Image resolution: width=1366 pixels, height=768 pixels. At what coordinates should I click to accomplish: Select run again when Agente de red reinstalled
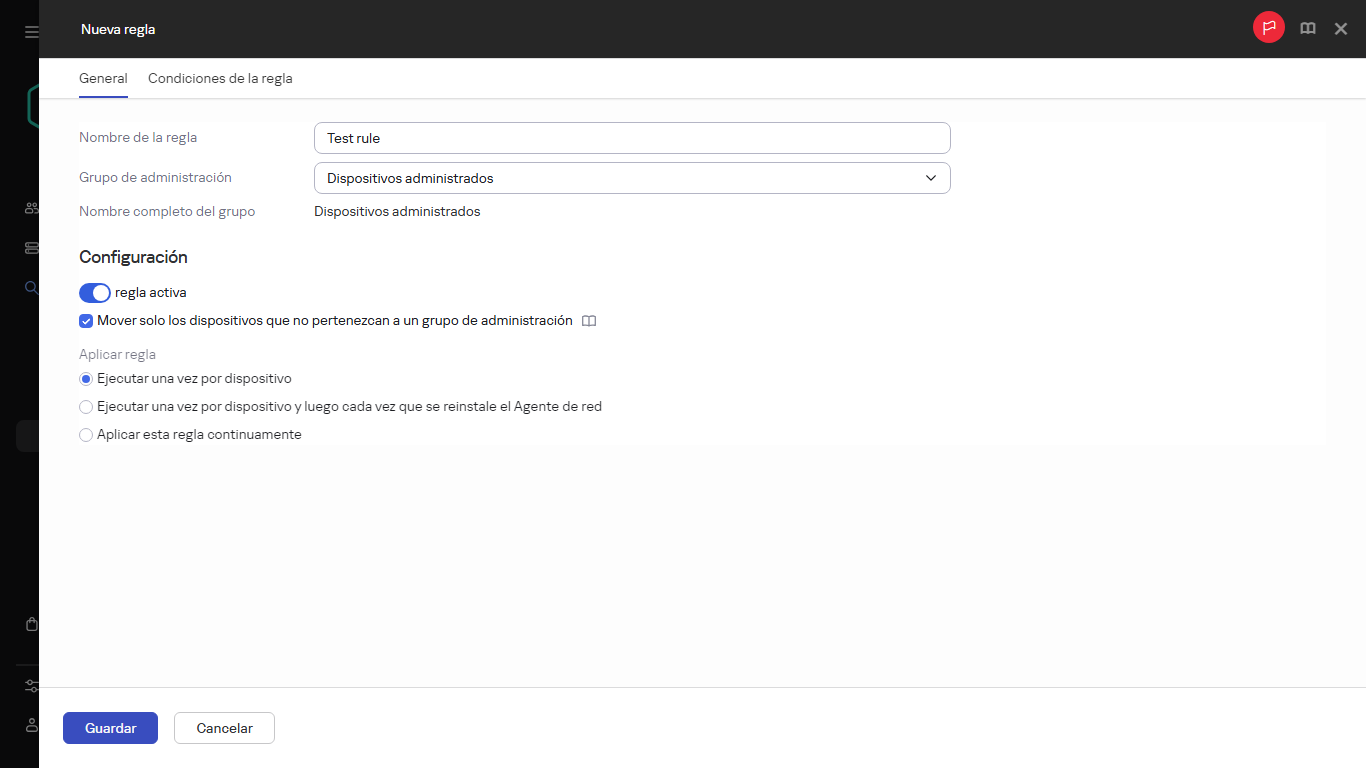pyautogui.click(x=86, y=407)
